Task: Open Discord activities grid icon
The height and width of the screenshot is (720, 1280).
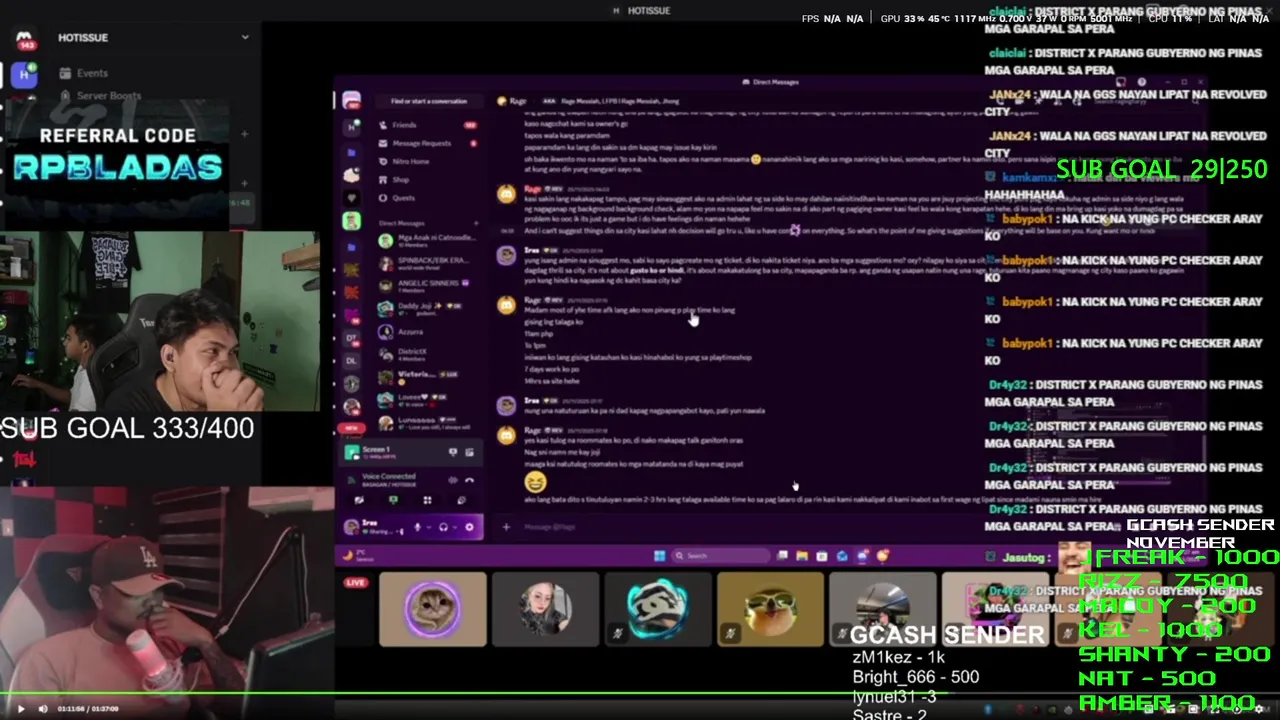Action: pos(427,500)
